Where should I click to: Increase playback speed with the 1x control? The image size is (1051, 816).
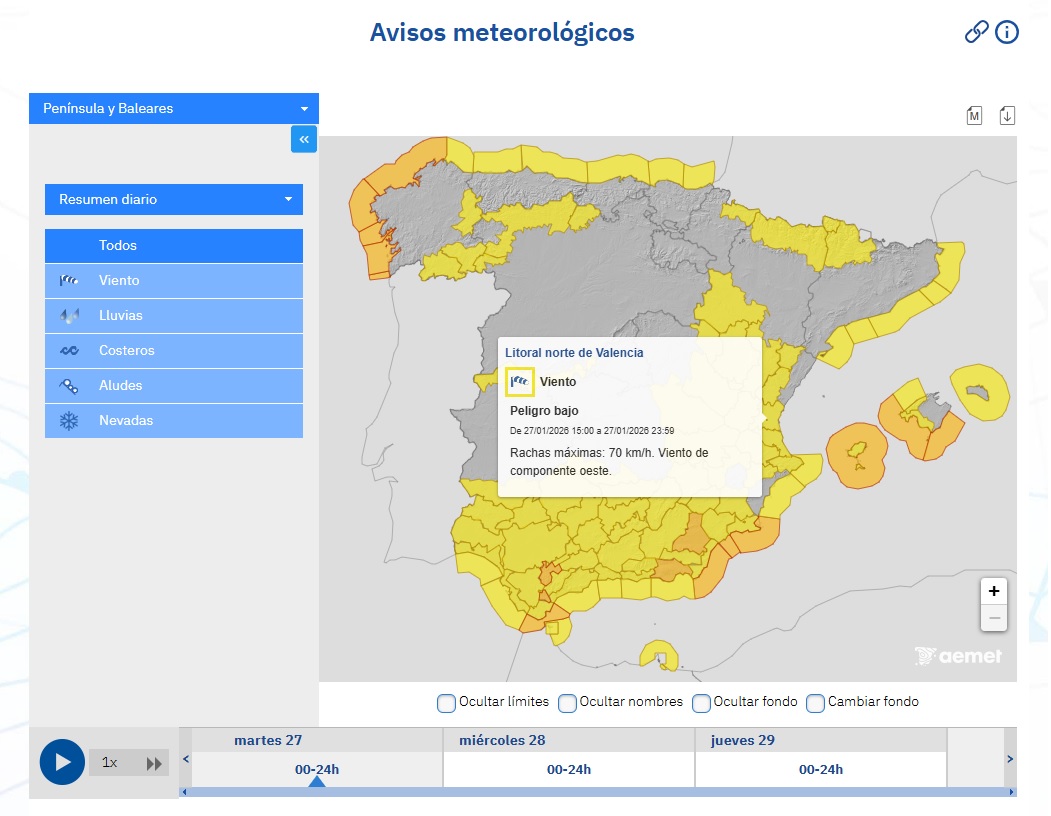[x=109, y=762]
